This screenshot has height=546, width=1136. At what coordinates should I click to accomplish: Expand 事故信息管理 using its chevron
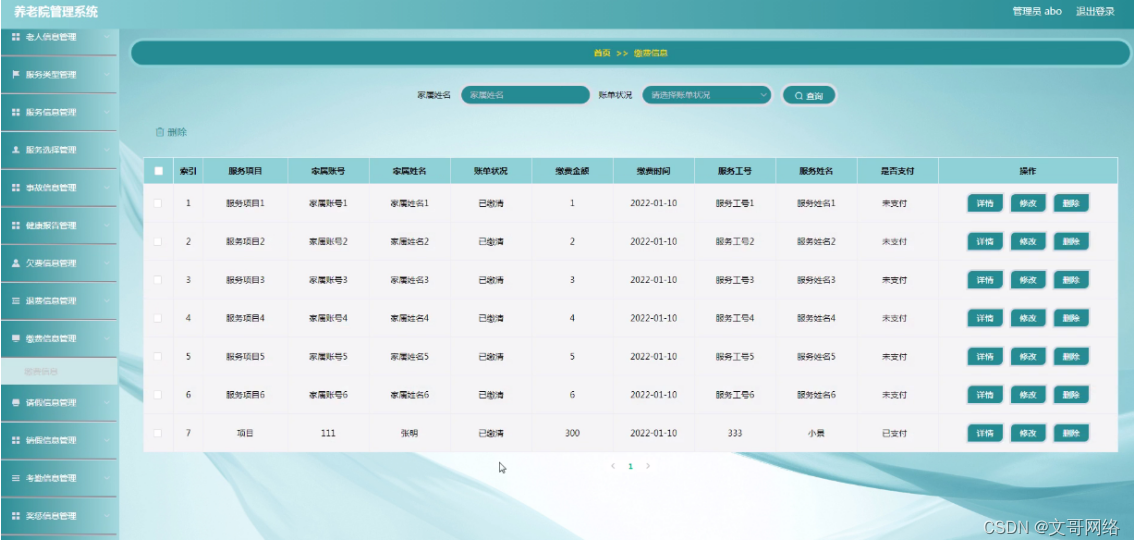106,188
